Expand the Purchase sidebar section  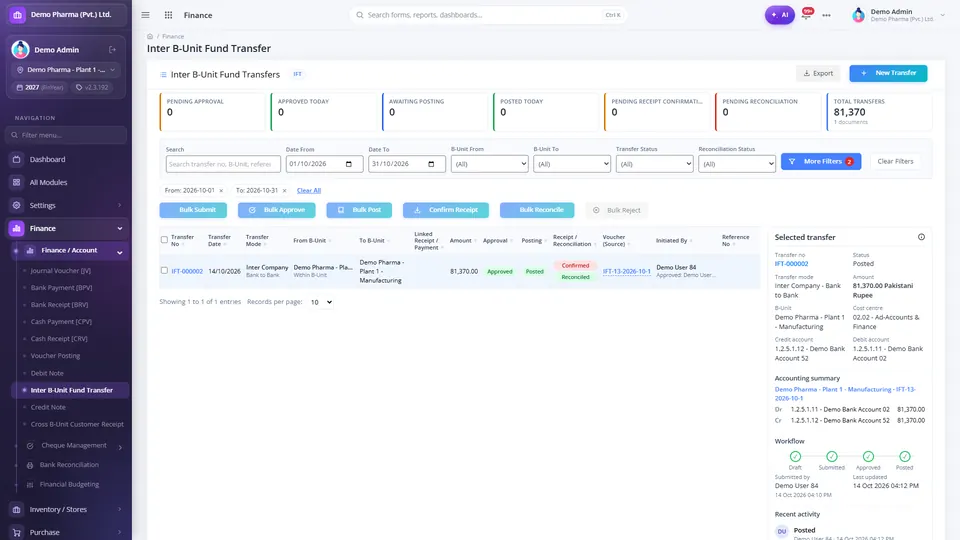tap(66, 532)
